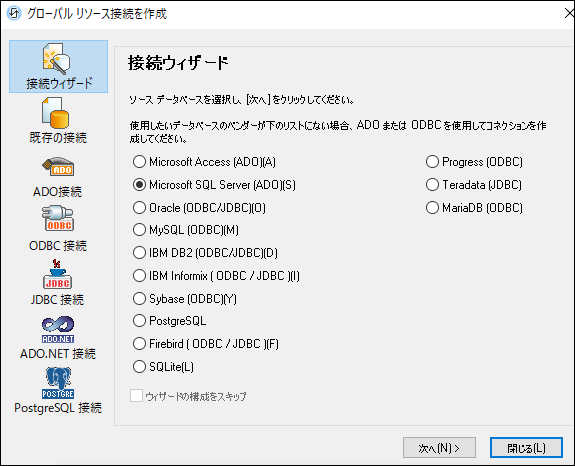Click the ADO.NET 接続 label text
Viewport: 575px width, 466px height.
coord(58,353)
